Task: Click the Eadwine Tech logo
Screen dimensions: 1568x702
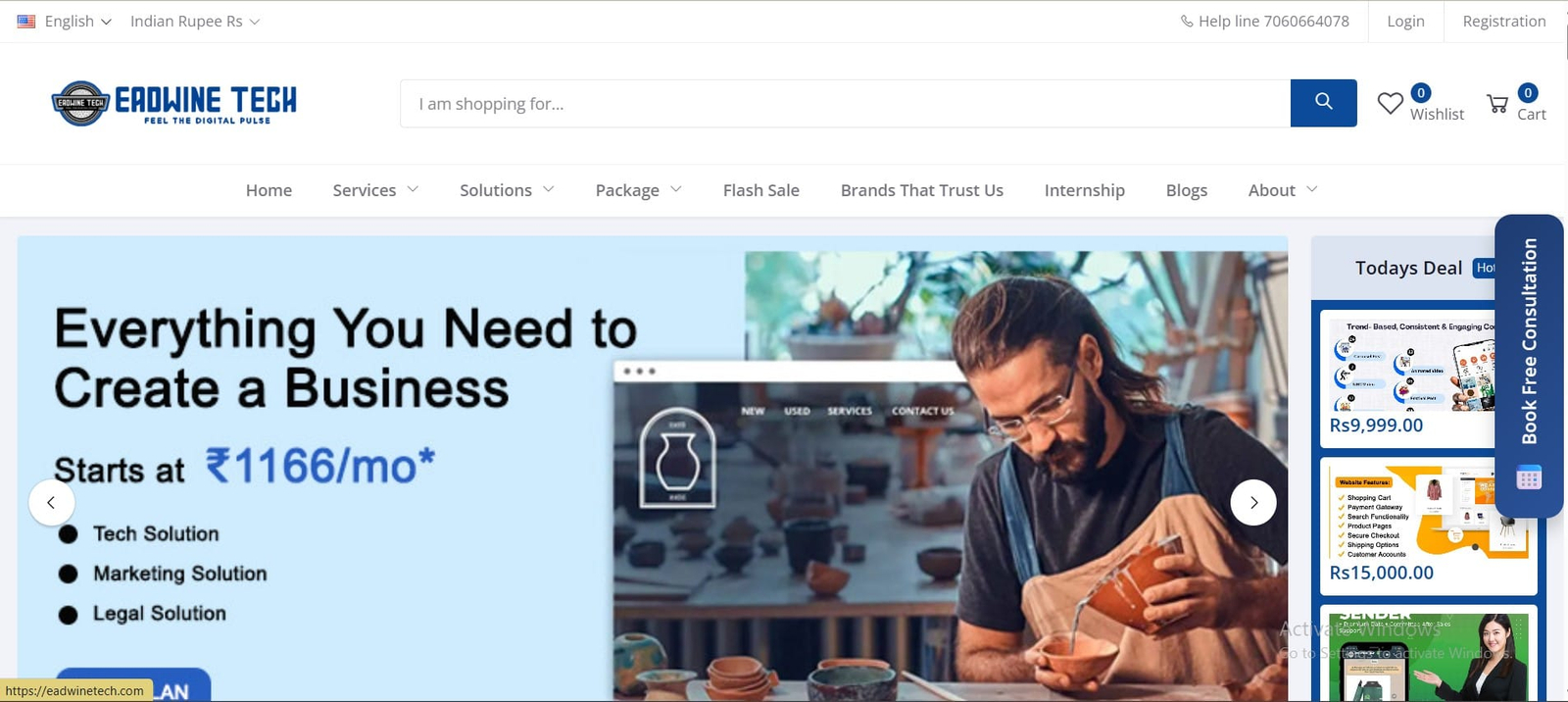Action: tap(173, 103)
